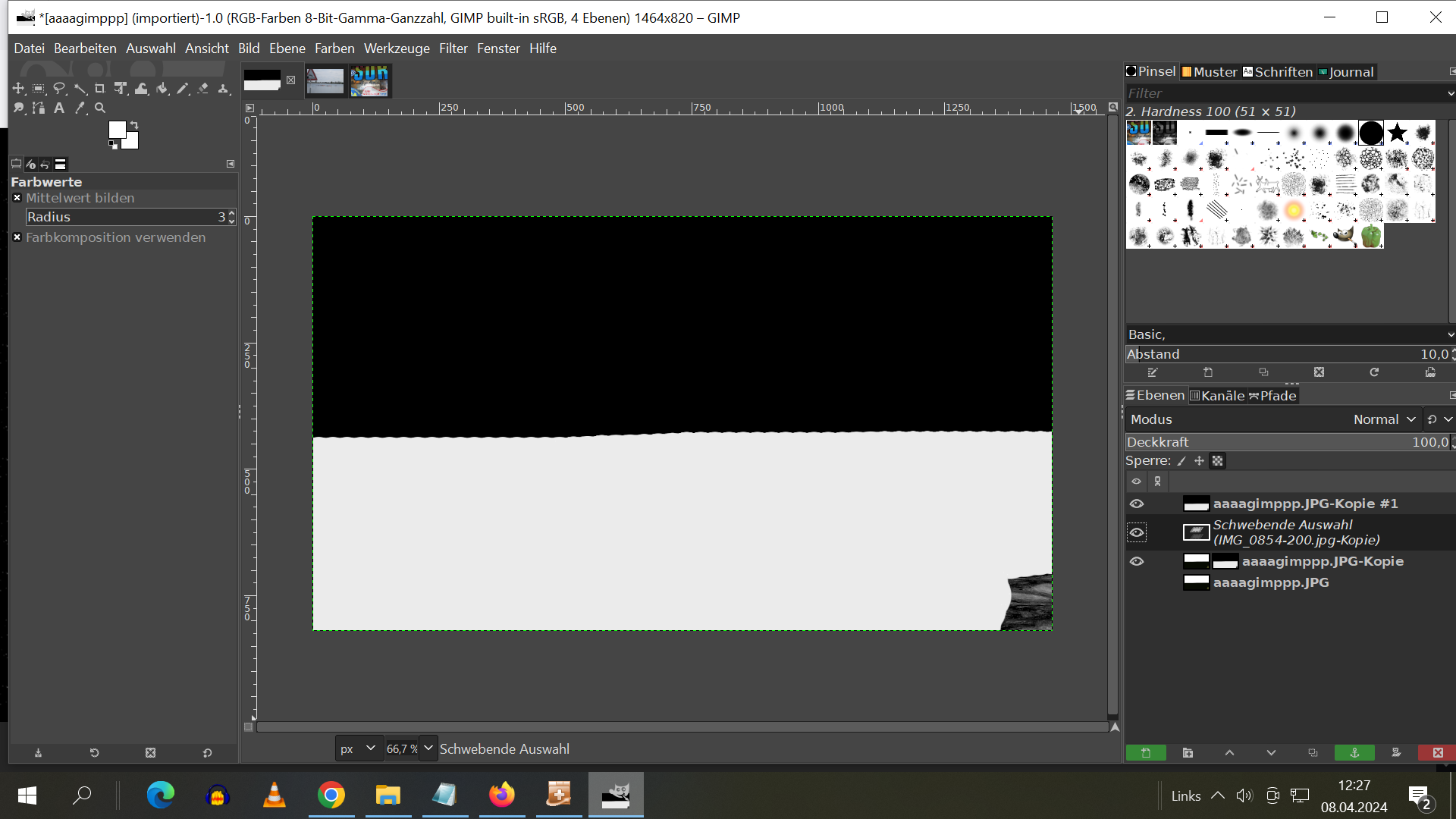Switch to the Journal tab
The height and width of the screenshot is (819, 1456).
[1346, 72]
